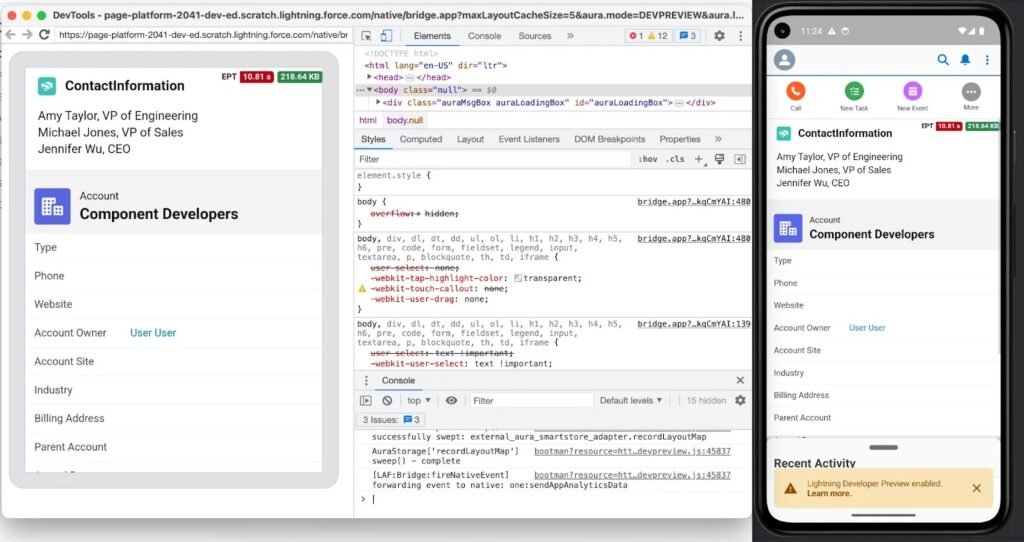Viewport: 1024px width, 542px height.
Task: Click the yellow warning count badge
Action: pyautogui.click(x=658, y=36)
